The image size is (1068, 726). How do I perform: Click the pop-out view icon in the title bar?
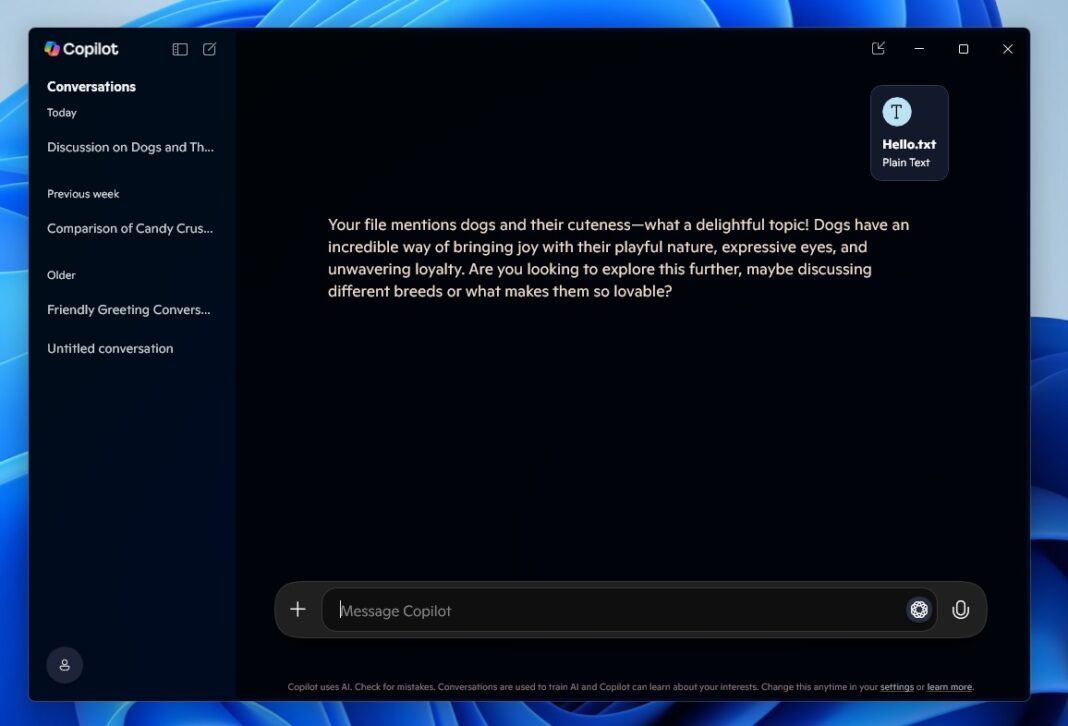(877, 48)
